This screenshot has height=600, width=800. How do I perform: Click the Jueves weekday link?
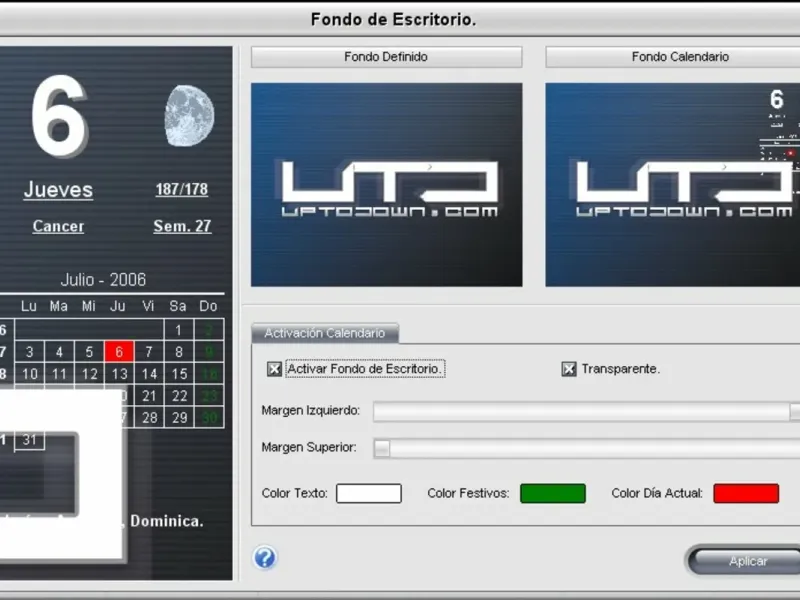click(58, 190)
